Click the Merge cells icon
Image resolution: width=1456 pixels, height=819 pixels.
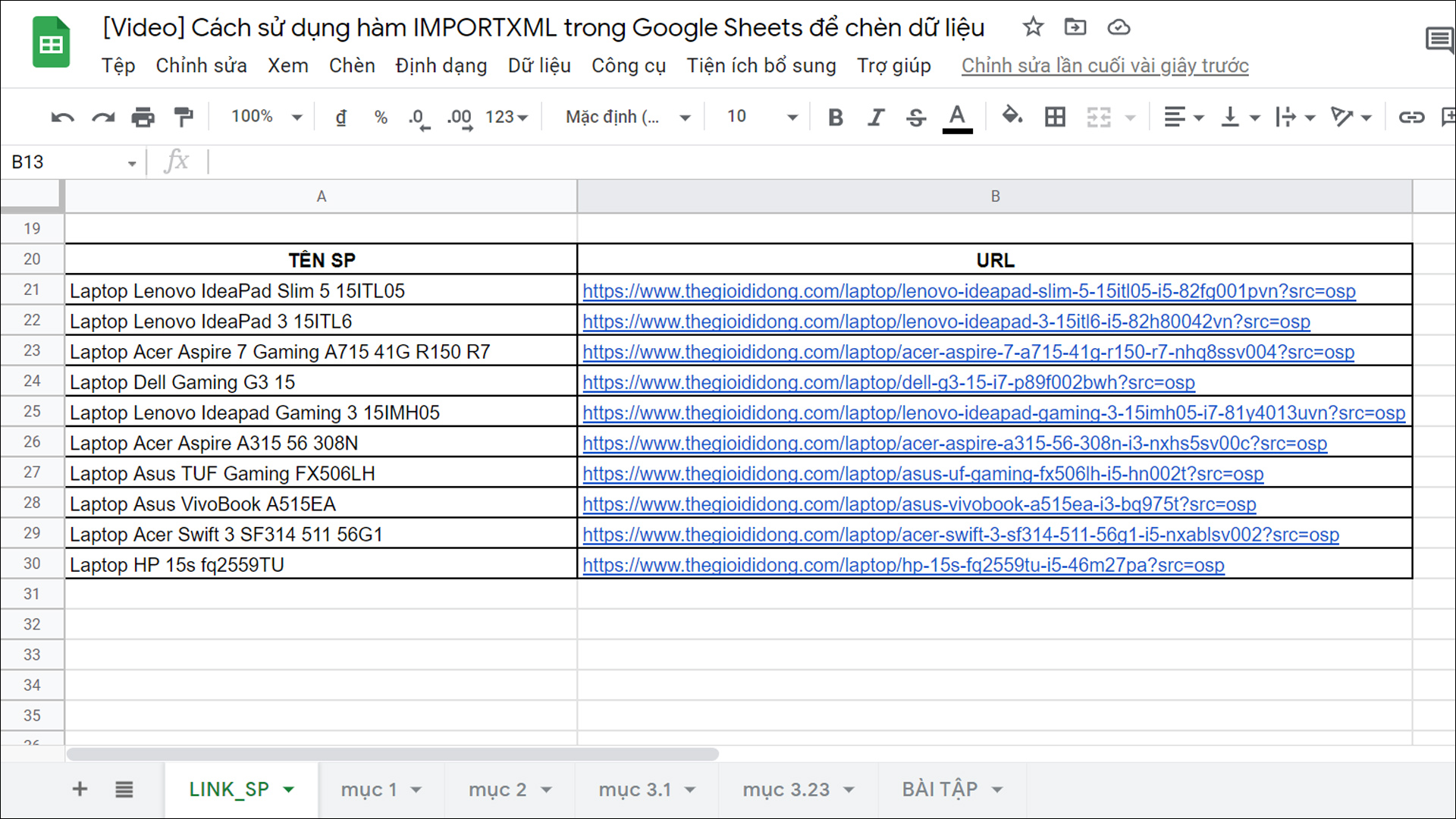pos(1098,117)
